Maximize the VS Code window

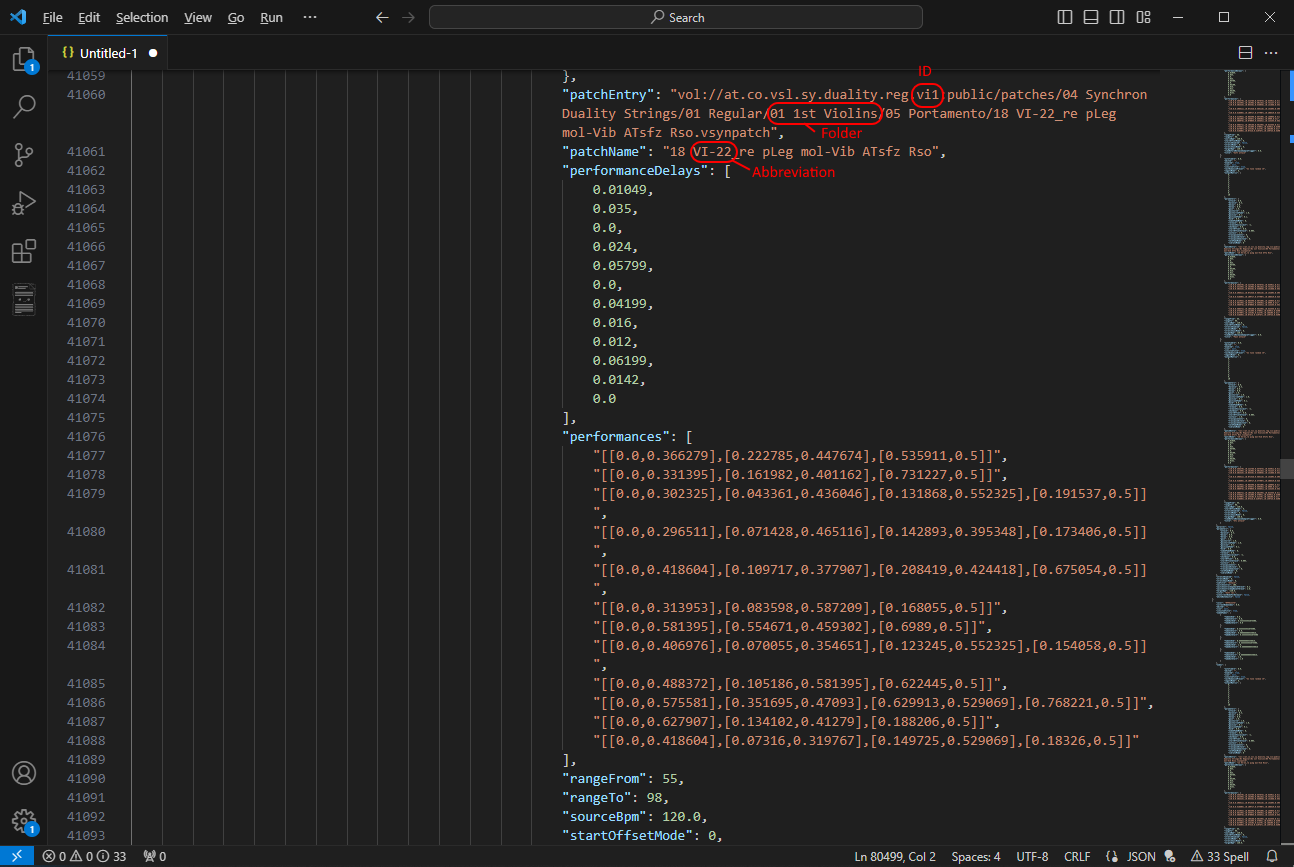coord(1224,17)
